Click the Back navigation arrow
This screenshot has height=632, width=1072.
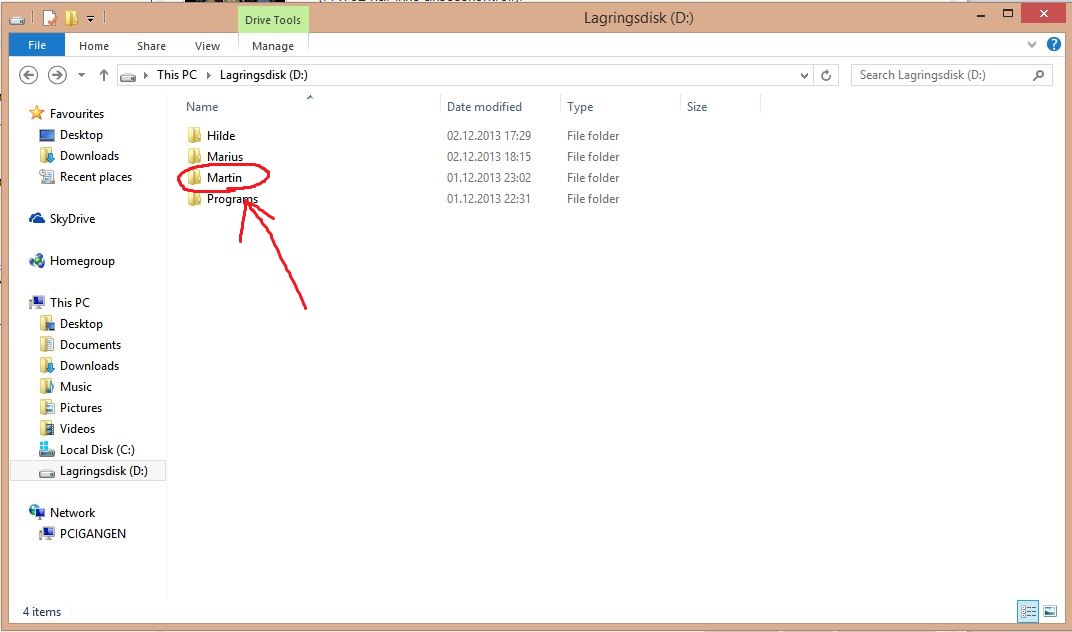click(29, 75)
